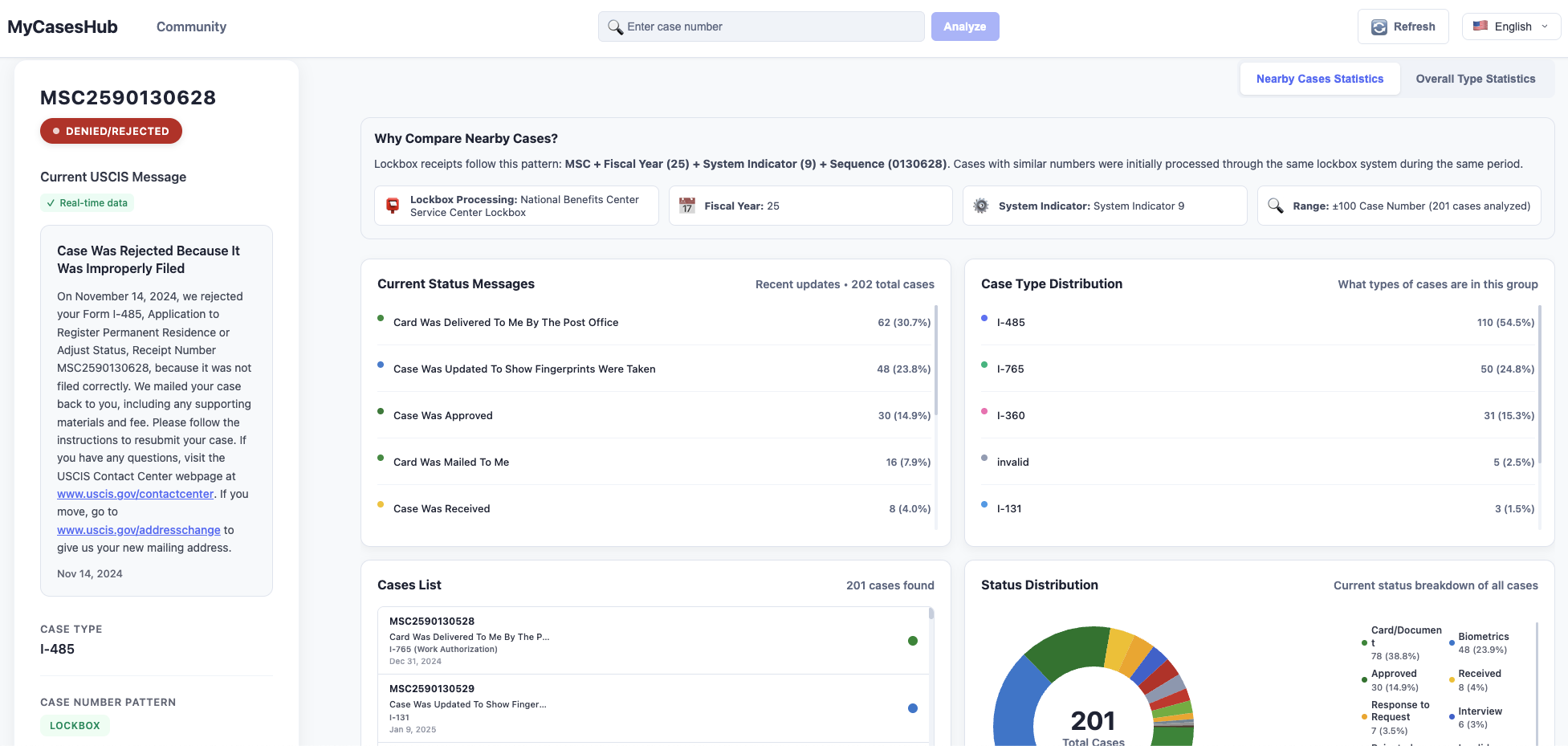Select the 'Card Was Mailed To Me' row

coord(654,462)
